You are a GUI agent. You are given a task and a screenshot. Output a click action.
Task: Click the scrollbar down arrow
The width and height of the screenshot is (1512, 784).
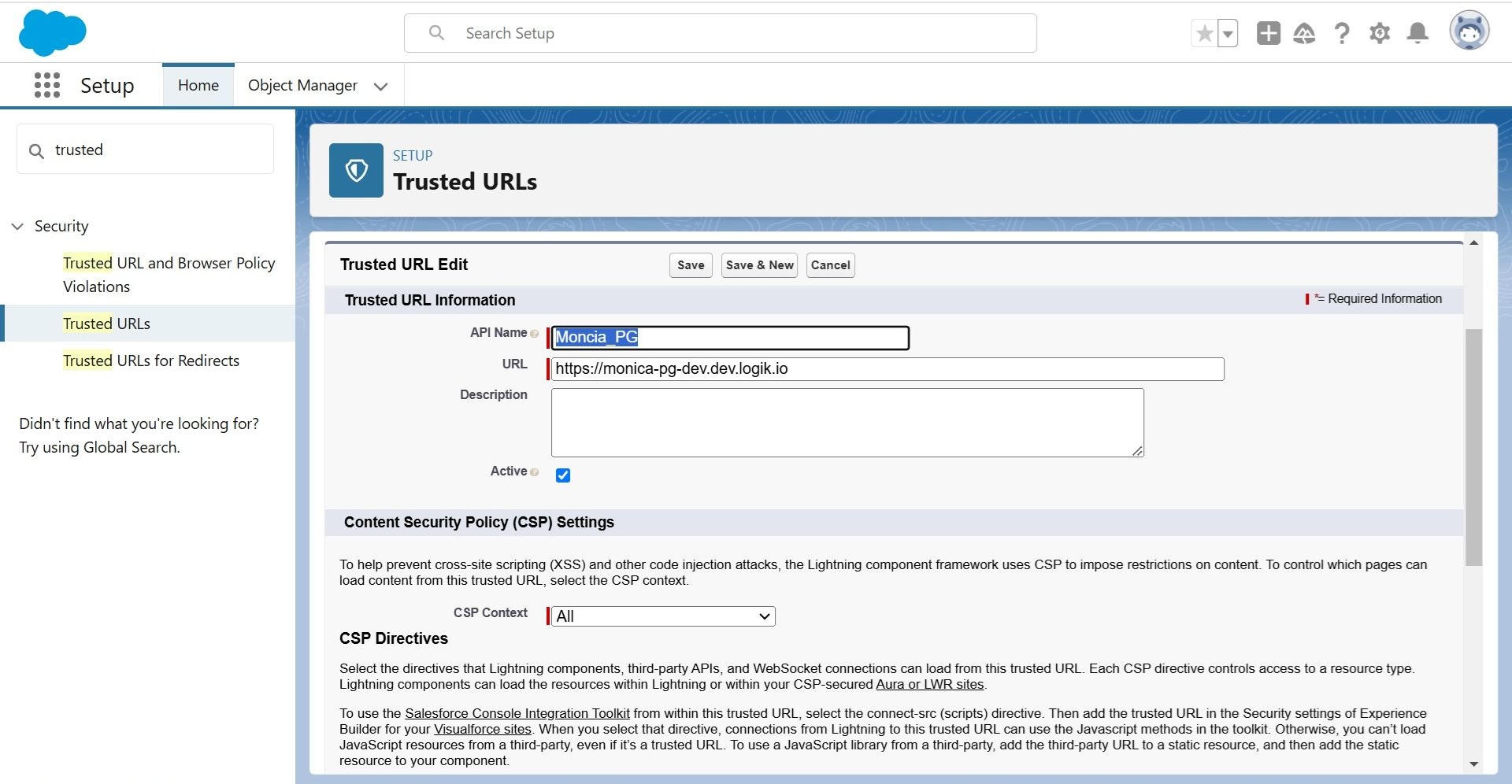point(1473,764)
